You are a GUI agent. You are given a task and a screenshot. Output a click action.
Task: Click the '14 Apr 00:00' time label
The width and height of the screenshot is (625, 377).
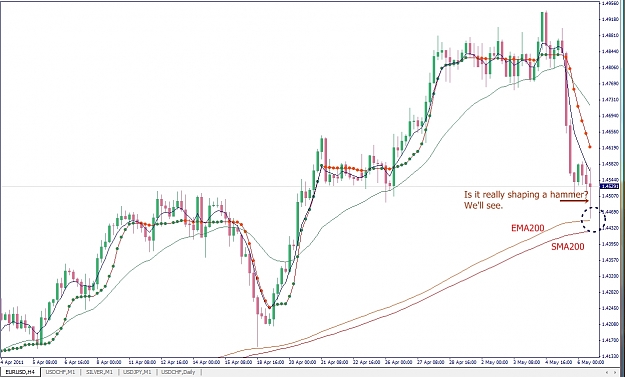[x=206, y=362]
